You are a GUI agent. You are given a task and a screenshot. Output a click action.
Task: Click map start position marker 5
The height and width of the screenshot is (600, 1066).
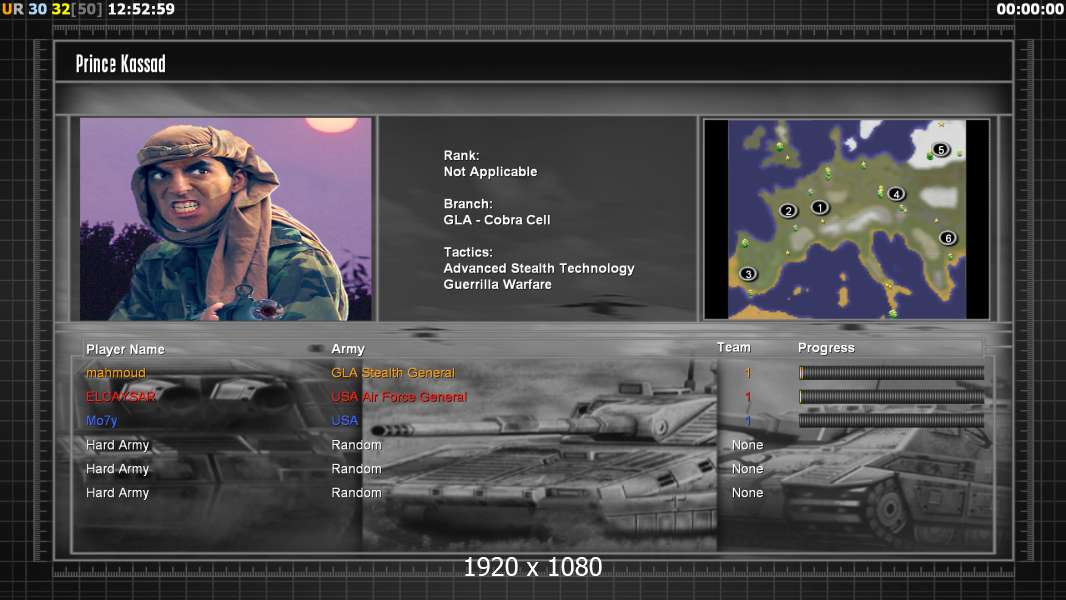940,149
